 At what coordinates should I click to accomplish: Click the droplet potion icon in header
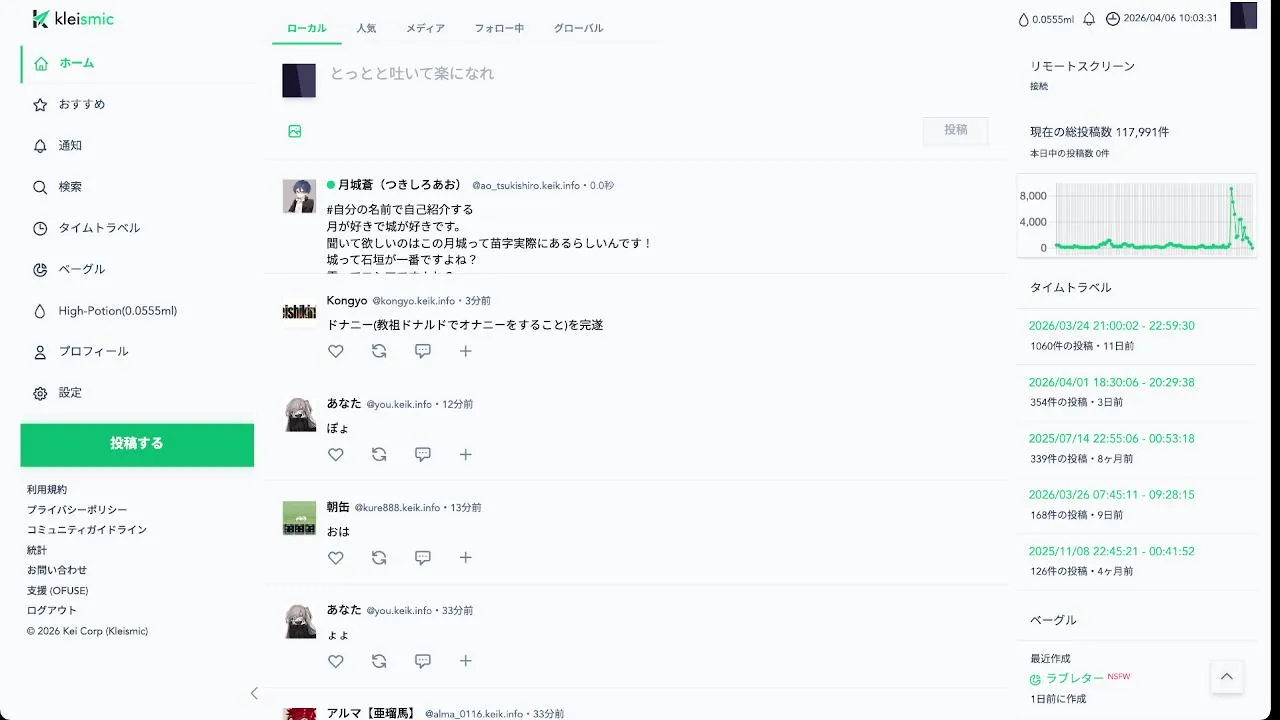(1023, 19)
